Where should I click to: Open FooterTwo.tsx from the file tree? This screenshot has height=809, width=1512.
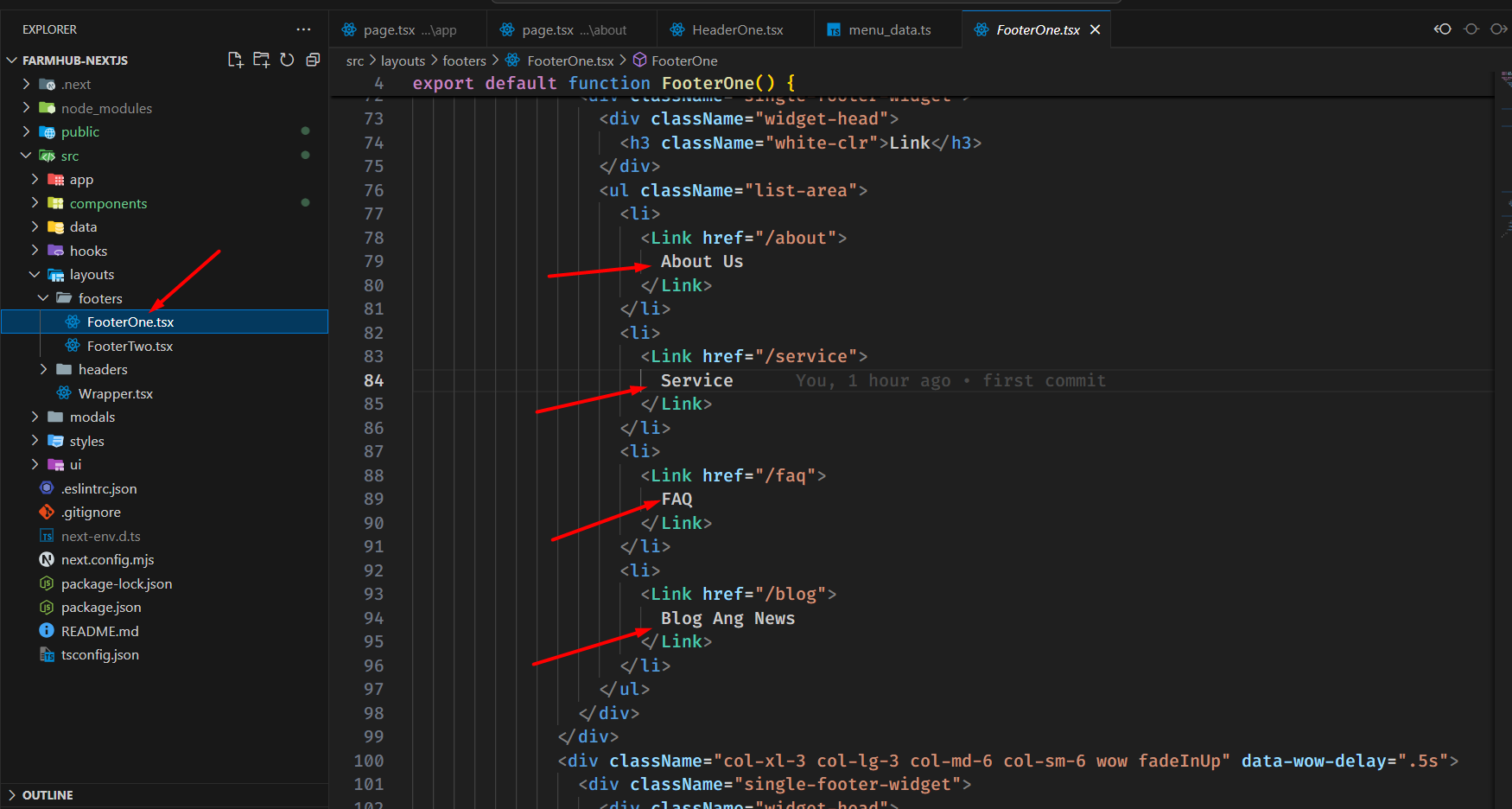pos(130,346)
